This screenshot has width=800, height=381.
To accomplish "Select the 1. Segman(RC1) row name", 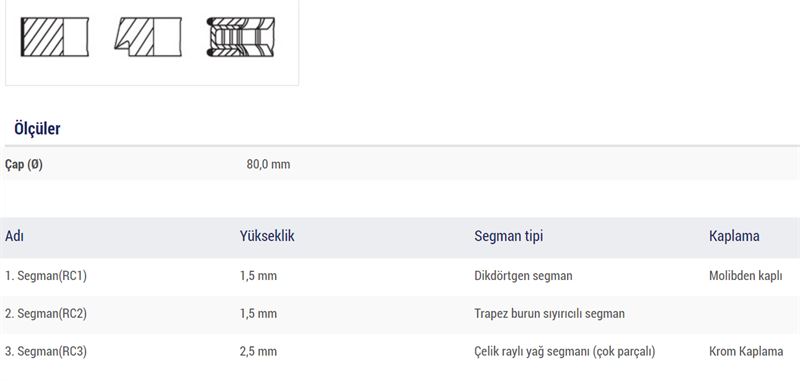I will [46, 276].
